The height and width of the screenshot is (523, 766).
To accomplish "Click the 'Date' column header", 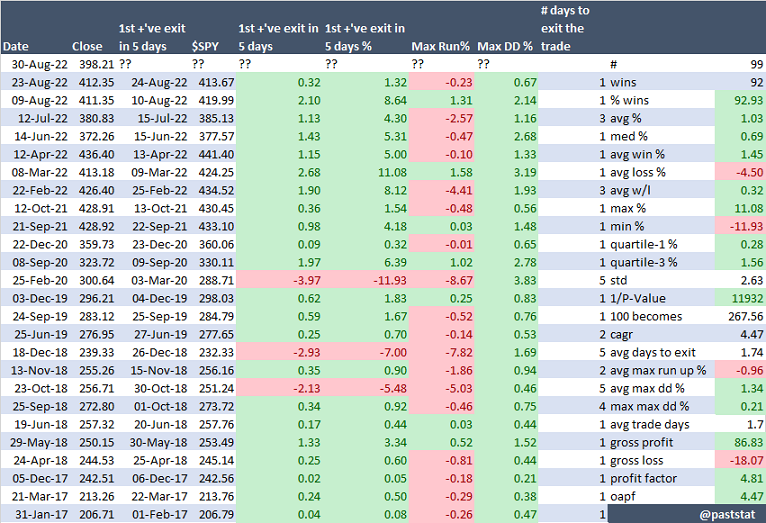I will tap(16, 46).
